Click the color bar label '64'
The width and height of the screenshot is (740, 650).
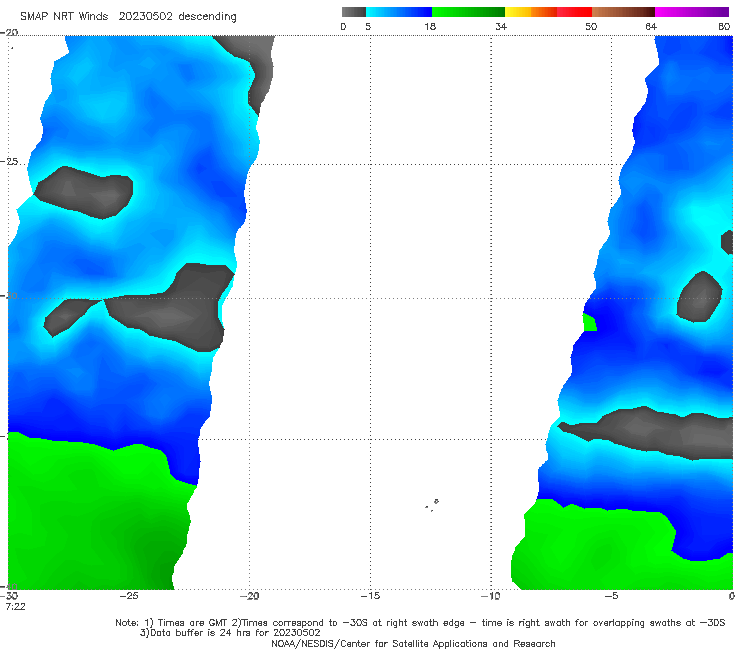pyautogui.click(x=651, y=27)
